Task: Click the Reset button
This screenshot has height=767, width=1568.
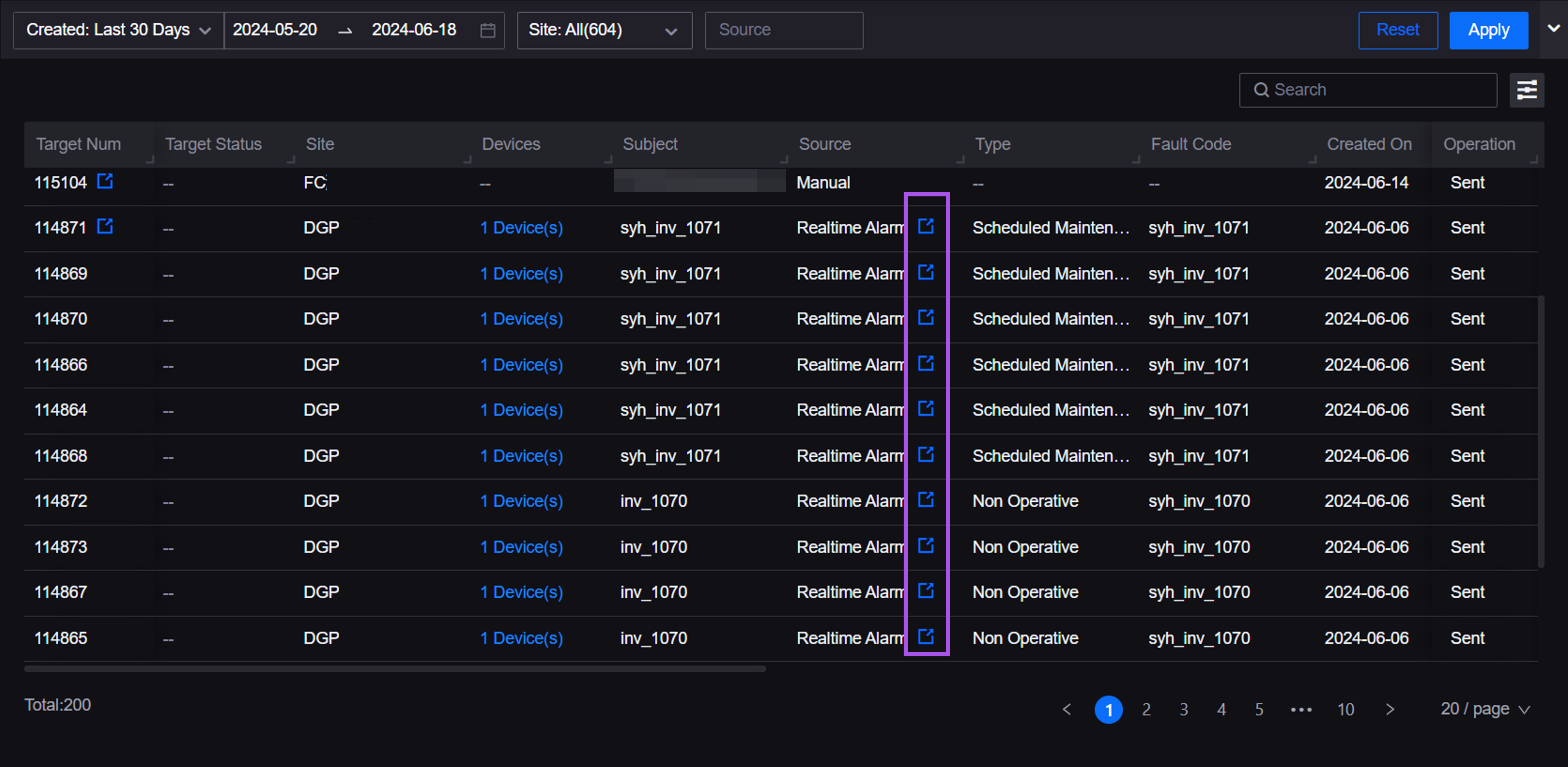Action: coord(1398,30)
